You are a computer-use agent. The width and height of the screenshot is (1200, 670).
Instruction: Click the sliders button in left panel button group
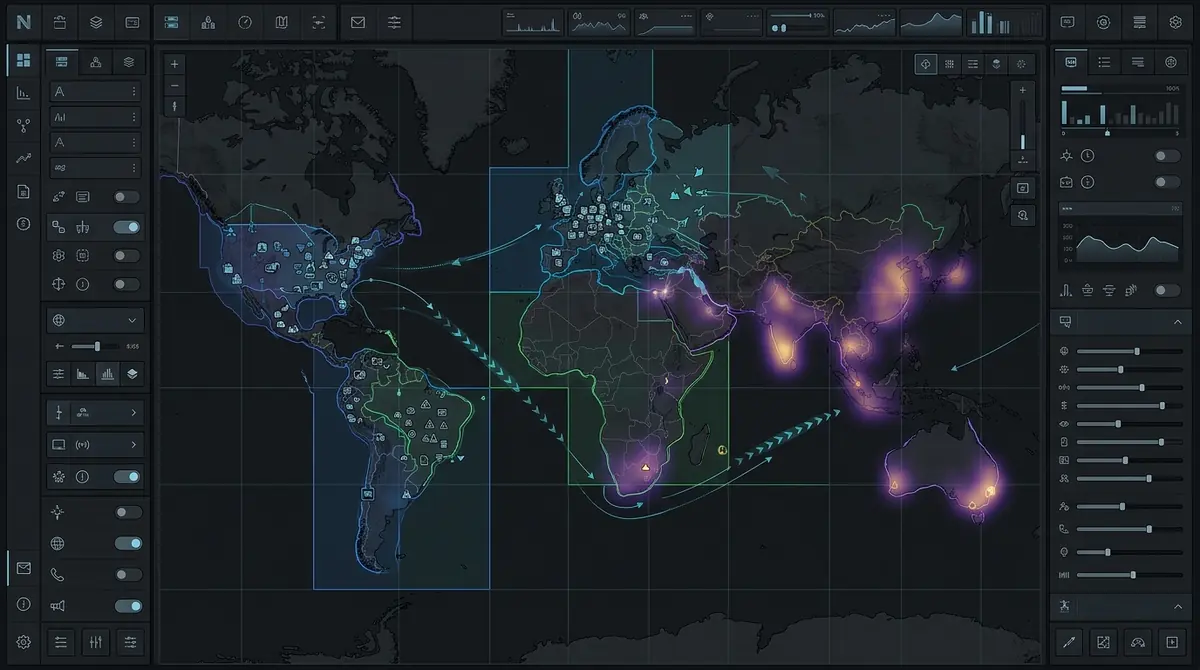tap(59, 373)
